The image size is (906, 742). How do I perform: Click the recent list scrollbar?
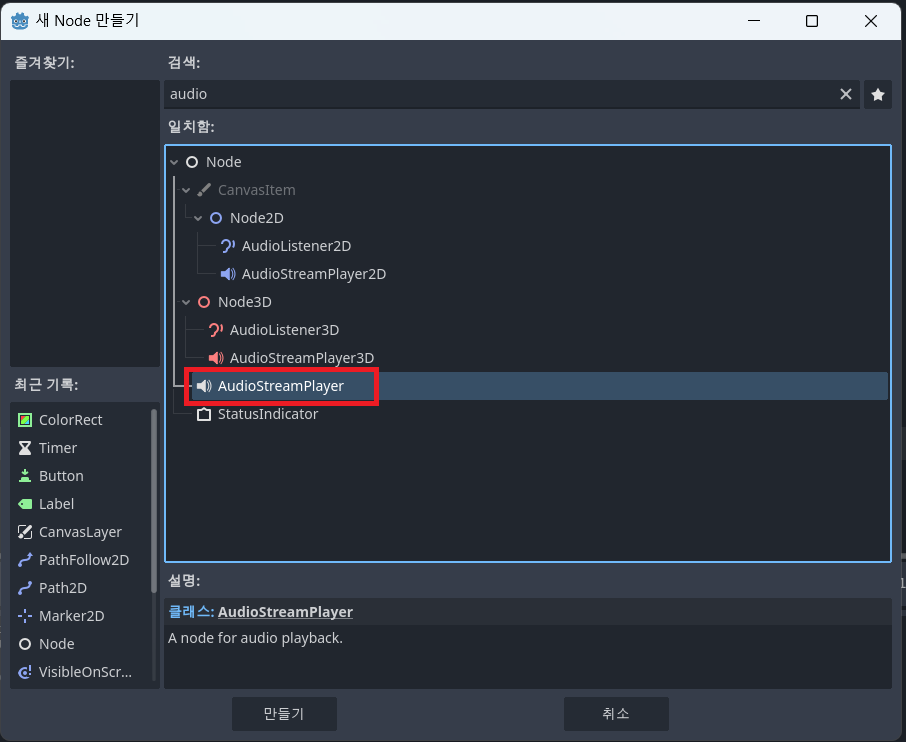[x=154, y=501]
